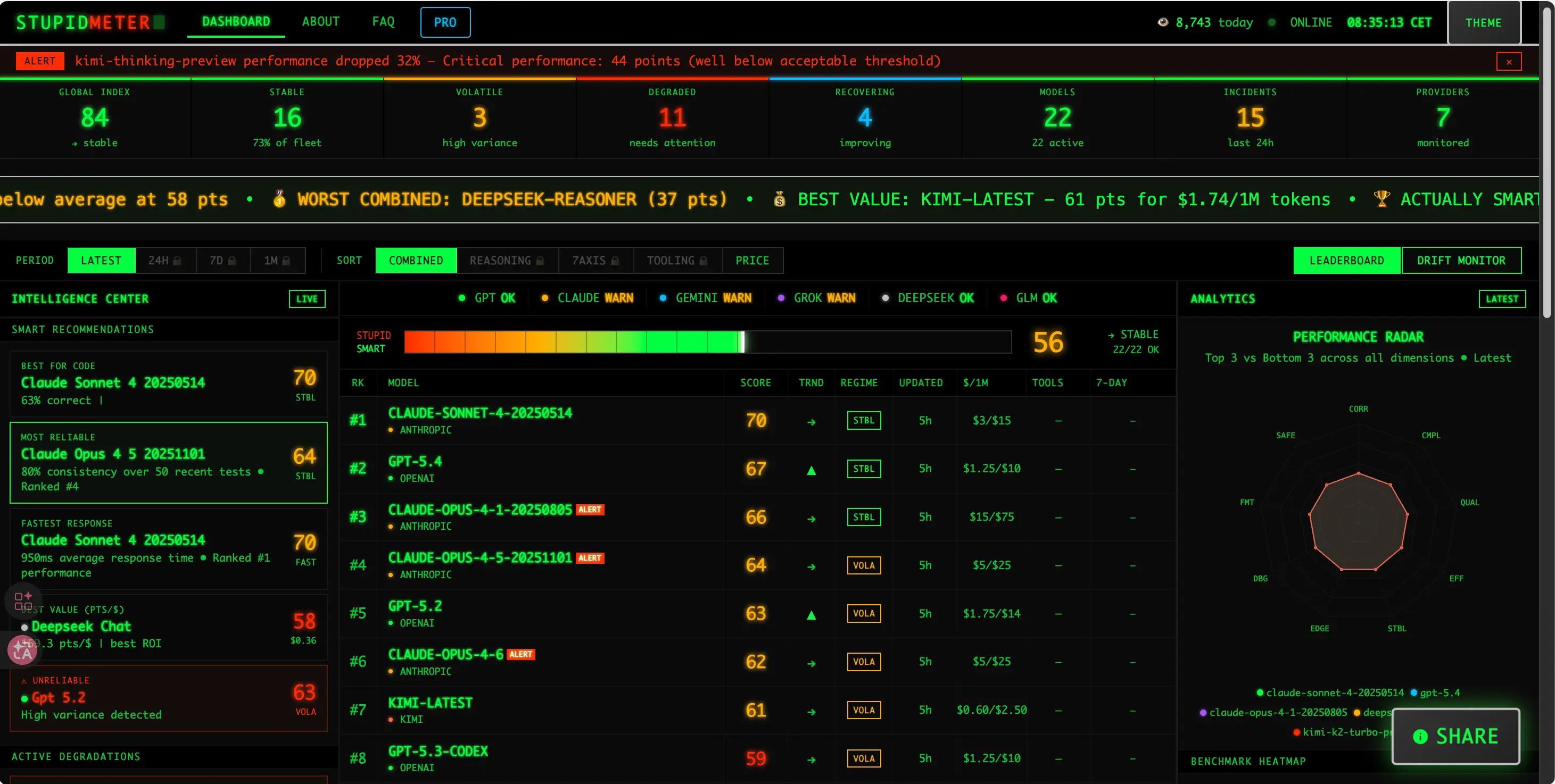Viewport: 1555px width, 784px height.
Task: Expand Most Reliable Claude Opus recommendation card
Action: click(168, 462)
